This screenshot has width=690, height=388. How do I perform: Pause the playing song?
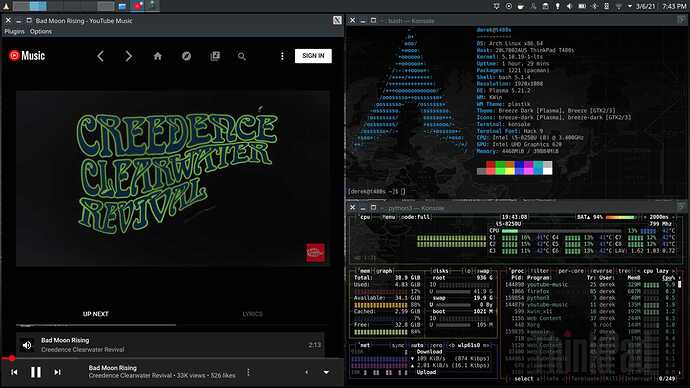point(36,372)
